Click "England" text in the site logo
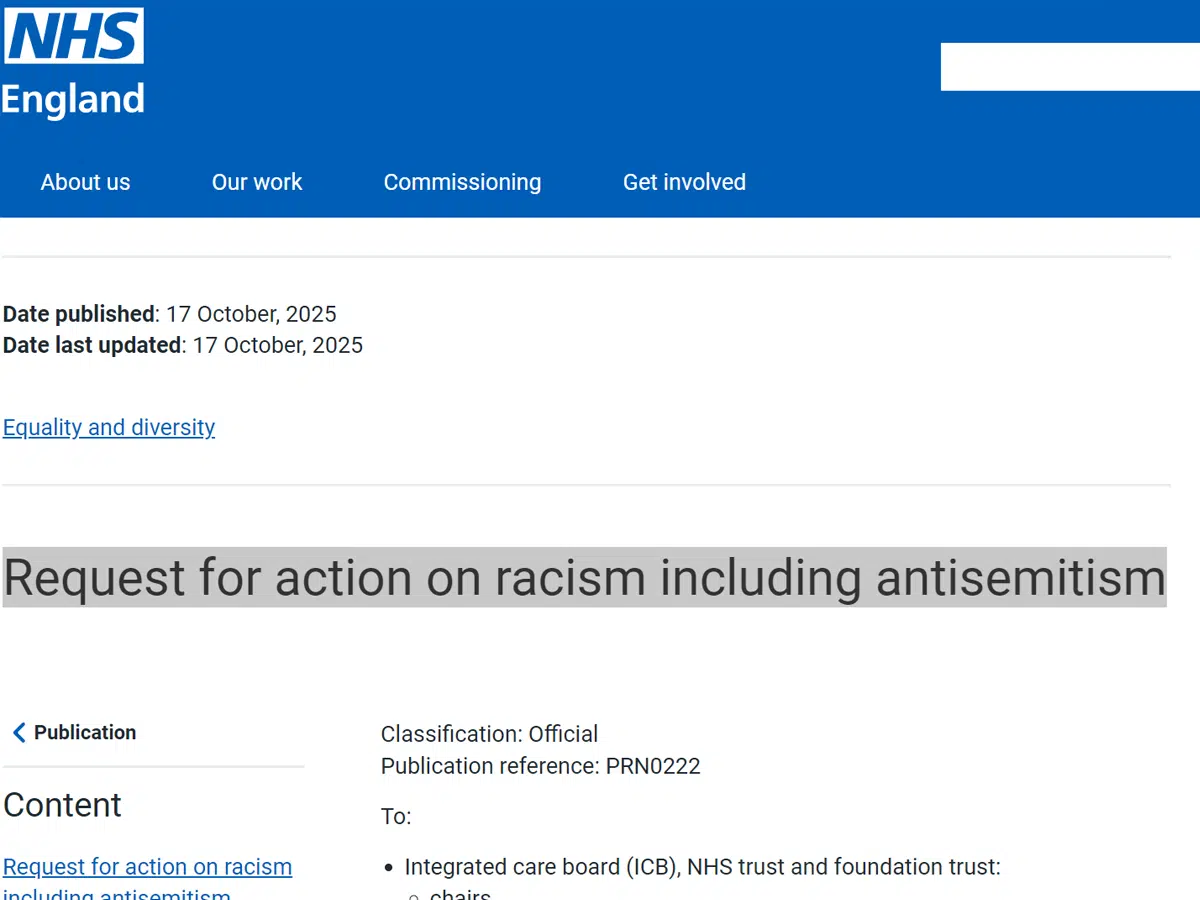The height and width of the screenshot is (900, 1200). pos(71,99)
